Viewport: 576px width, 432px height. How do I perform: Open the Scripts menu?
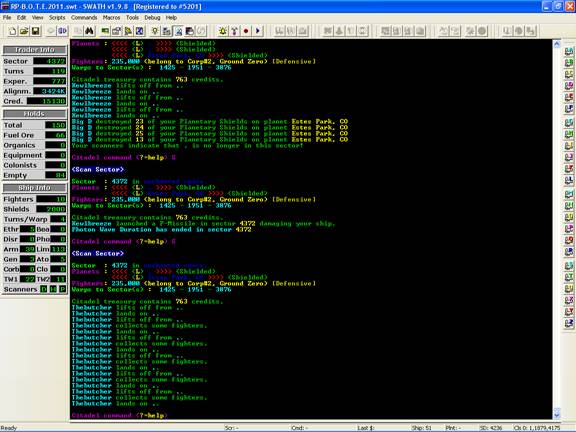pos(57,17)
